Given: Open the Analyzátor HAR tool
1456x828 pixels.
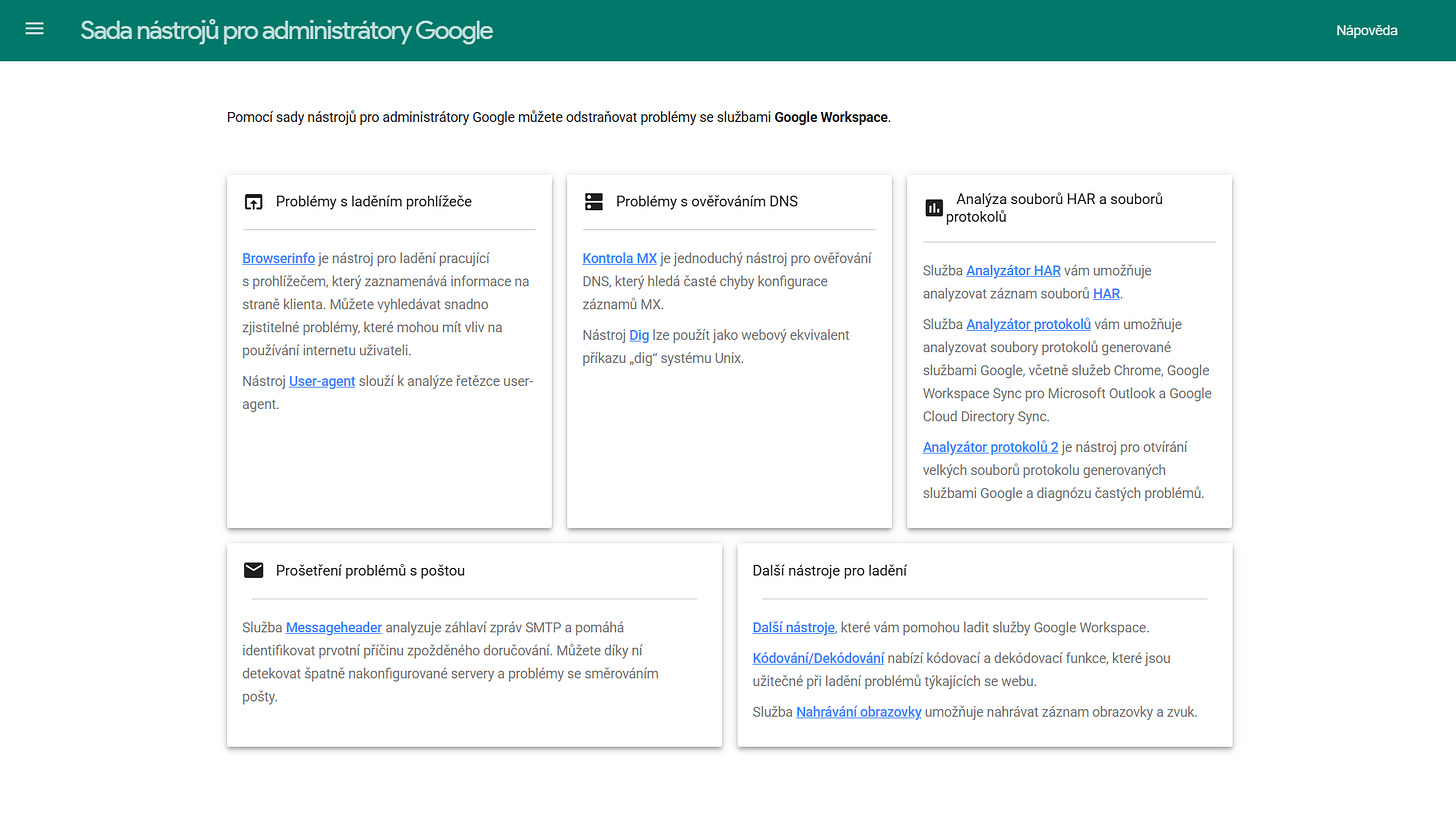Looking at the screenshot, I should tap(1013, 270).
